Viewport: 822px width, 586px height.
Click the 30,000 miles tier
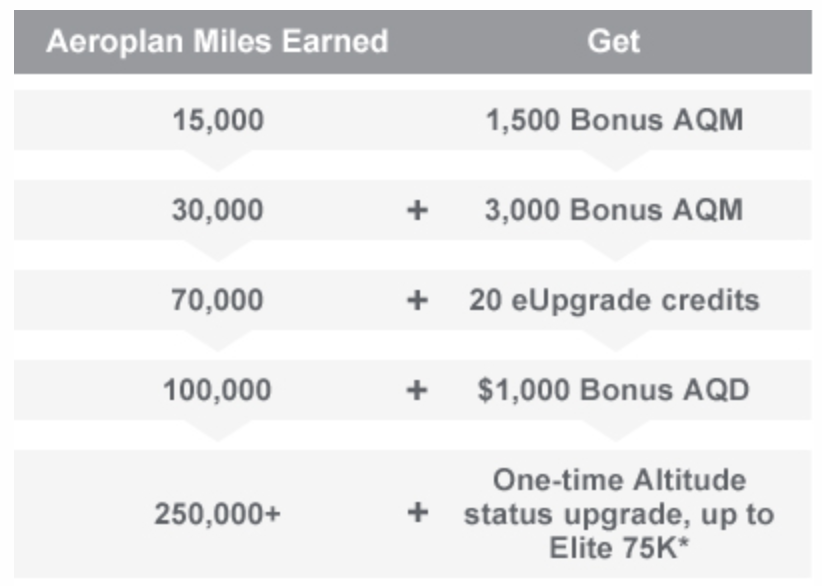pyautogui.click(x=218, y=210)
